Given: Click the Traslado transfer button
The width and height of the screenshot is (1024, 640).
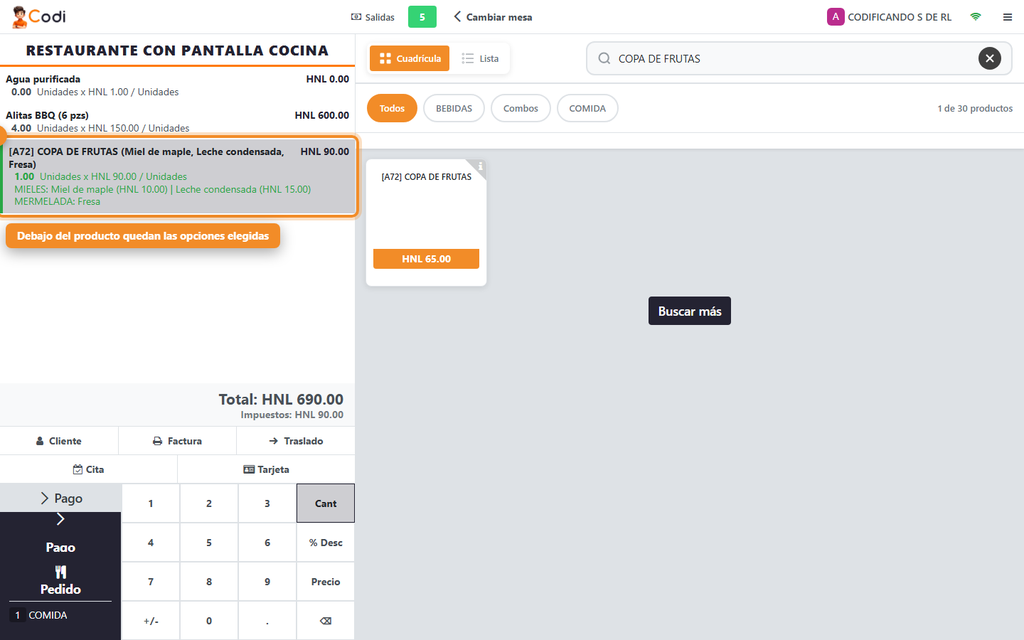Looking at the screenshot, I should point(296,441).
